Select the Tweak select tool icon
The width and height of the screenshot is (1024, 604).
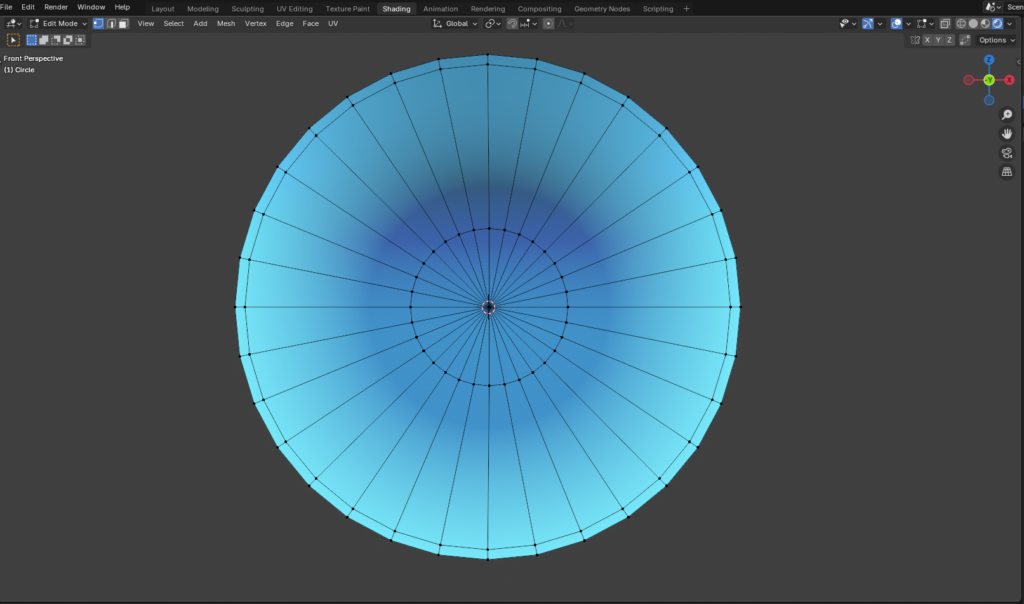point(13,40)
